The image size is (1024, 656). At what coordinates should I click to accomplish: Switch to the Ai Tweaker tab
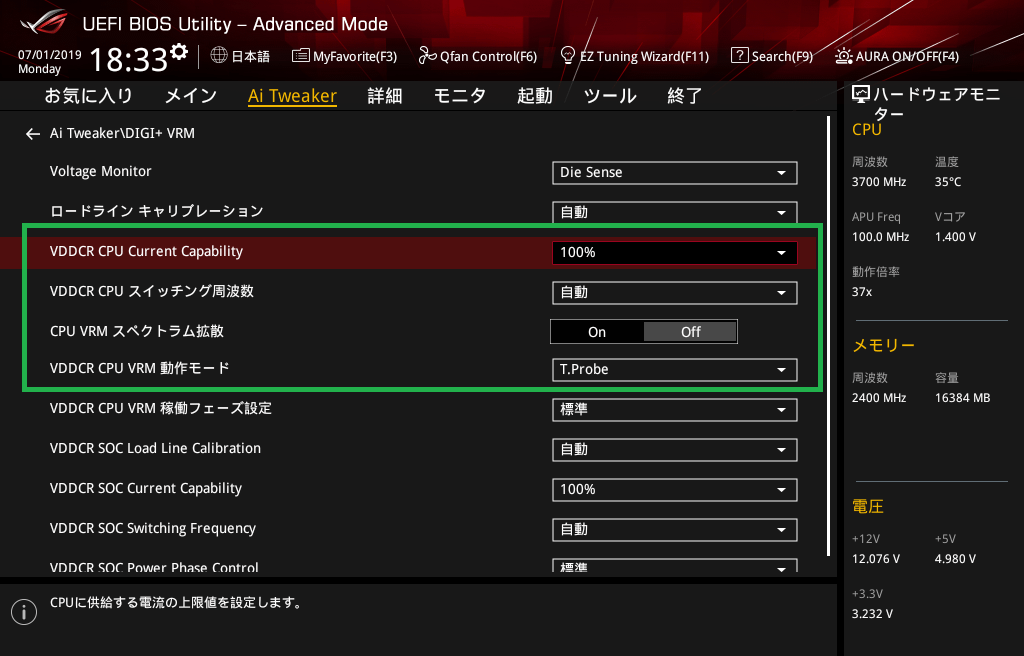coord(292,96)
